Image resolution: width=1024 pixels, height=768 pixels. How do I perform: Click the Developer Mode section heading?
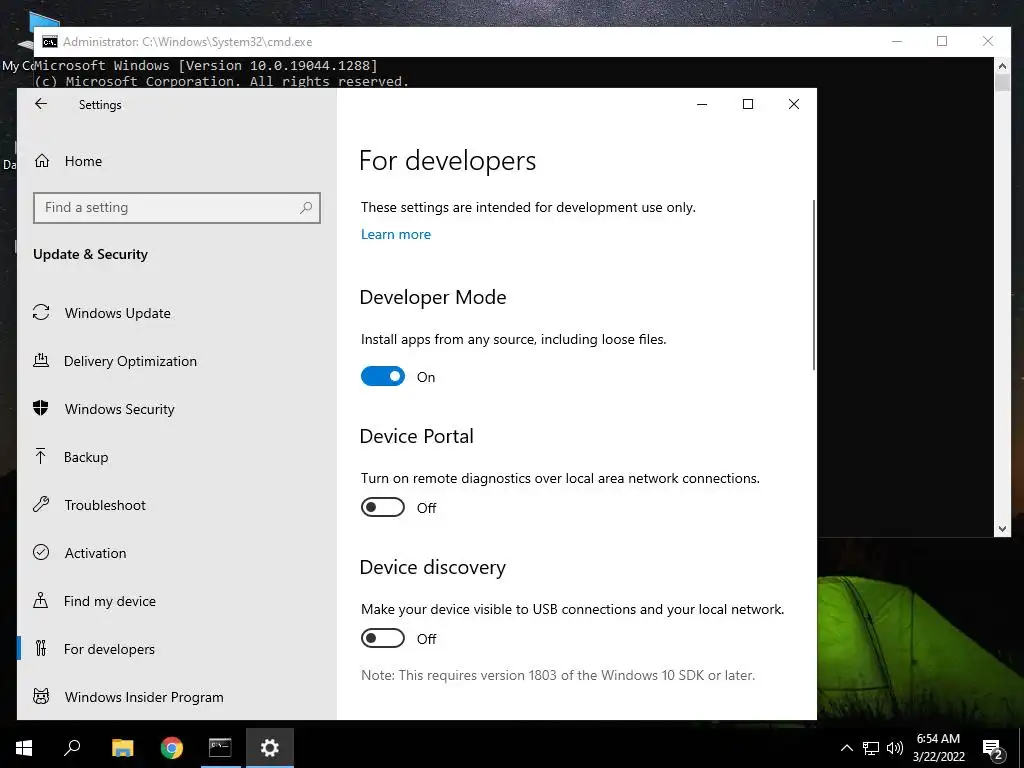click(x=433, y=297)
